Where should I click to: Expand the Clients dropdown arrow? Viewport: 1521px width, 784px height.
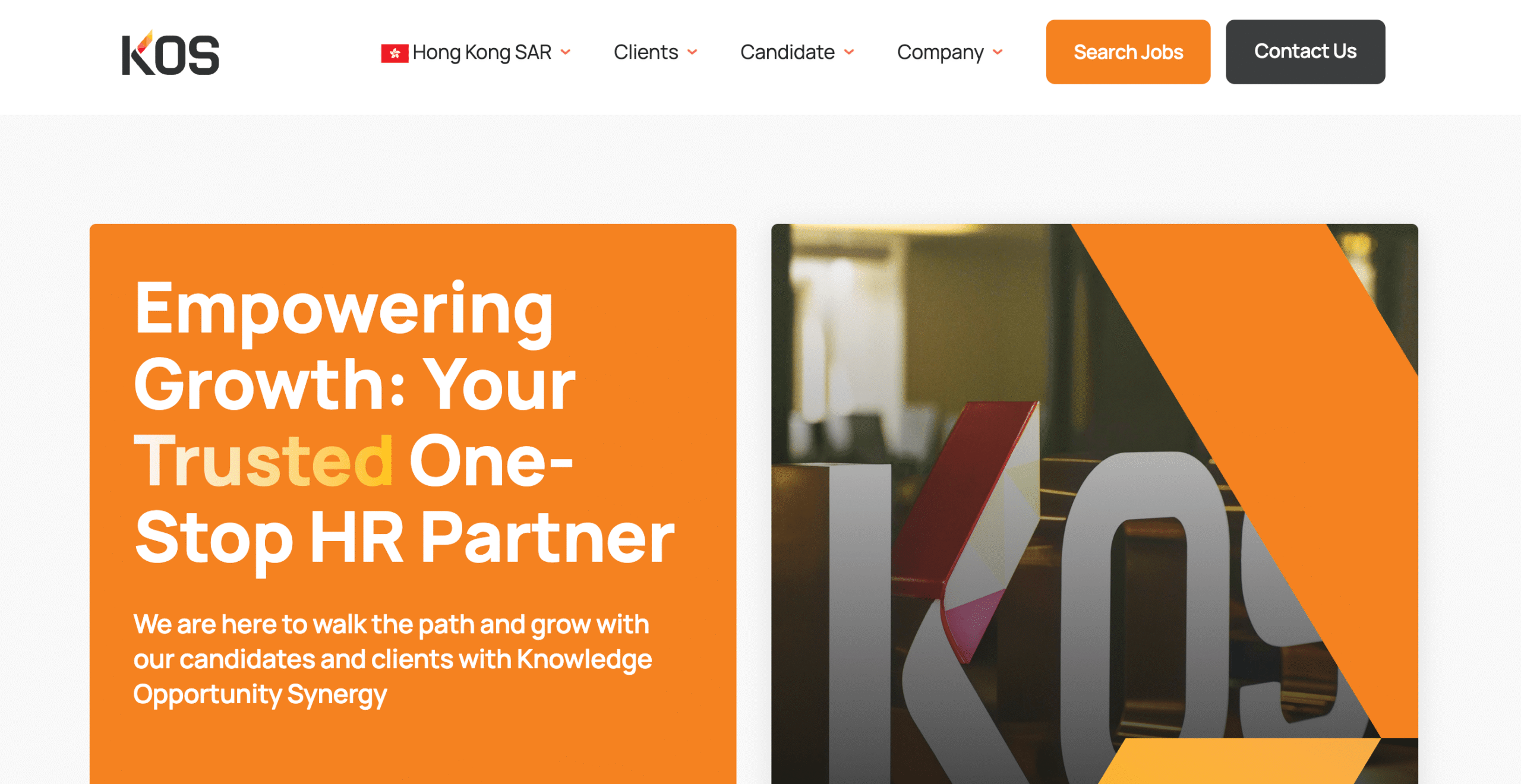692,52
